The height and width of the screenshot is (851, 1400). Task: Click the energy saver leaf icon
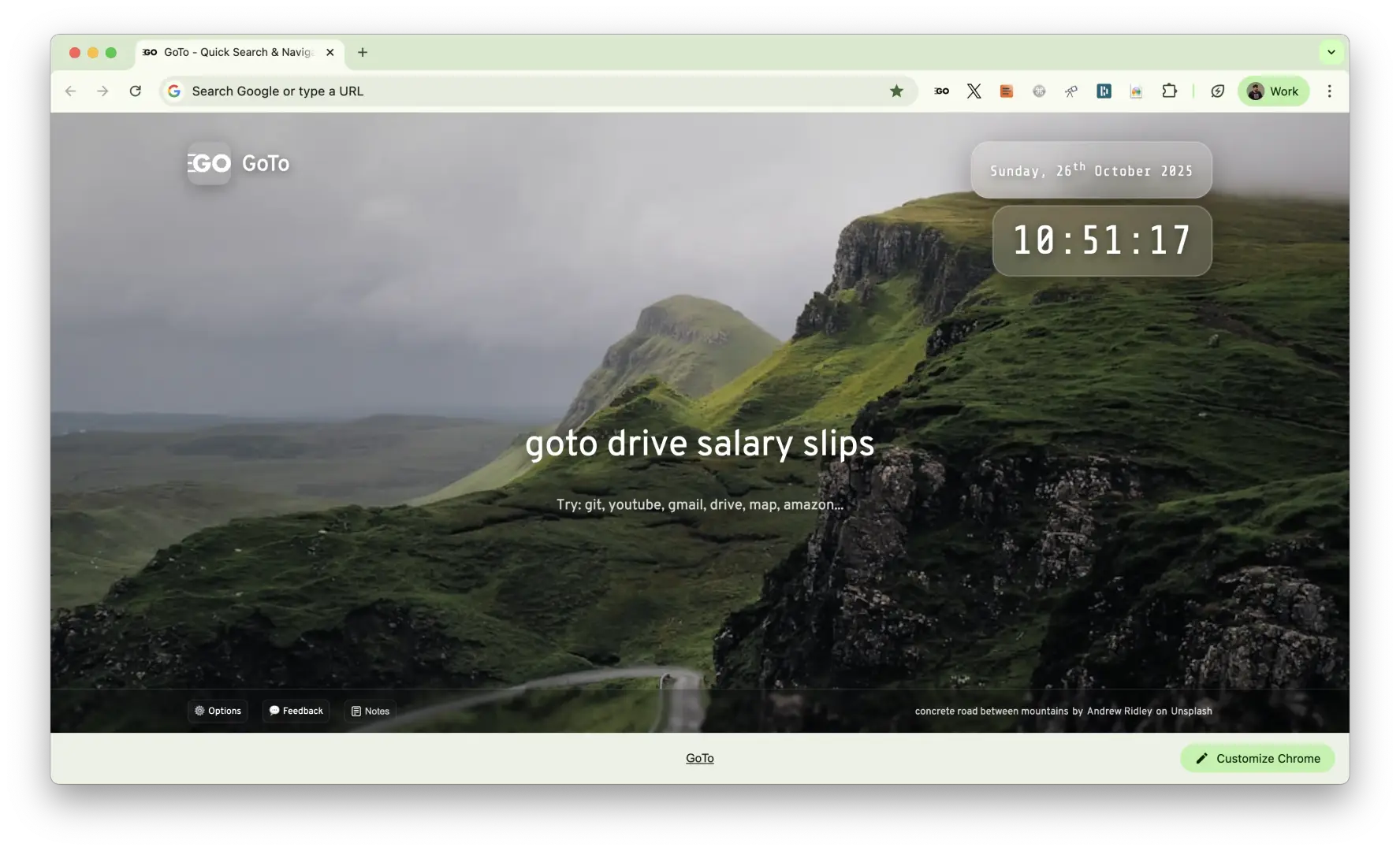1217,91
